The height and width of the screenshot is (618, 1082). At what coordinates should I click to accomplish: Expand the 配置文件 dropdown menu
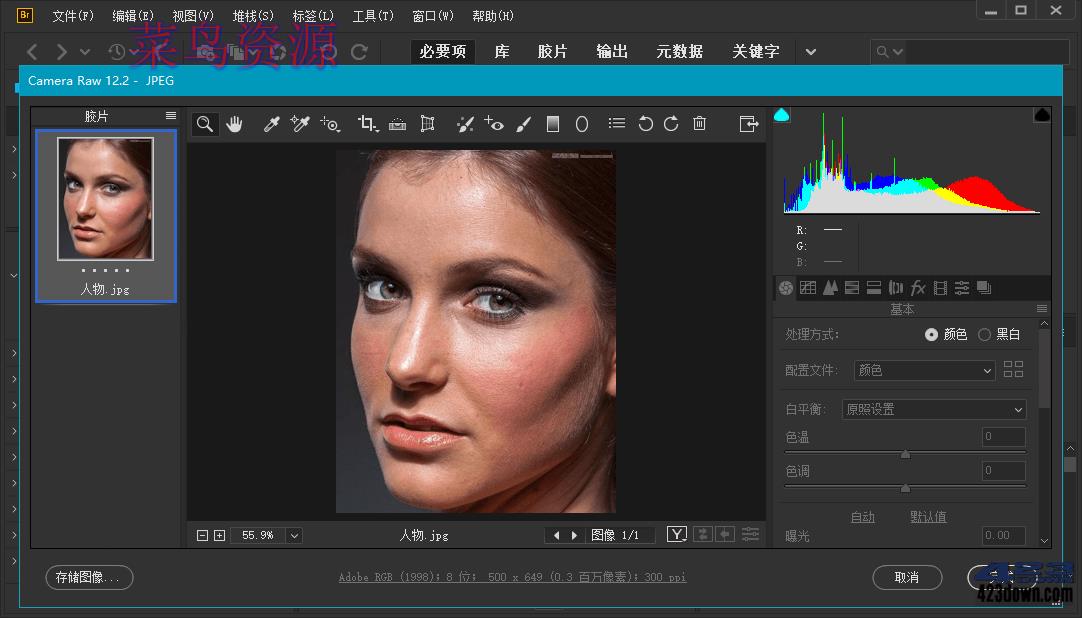[x=923, y=370]
